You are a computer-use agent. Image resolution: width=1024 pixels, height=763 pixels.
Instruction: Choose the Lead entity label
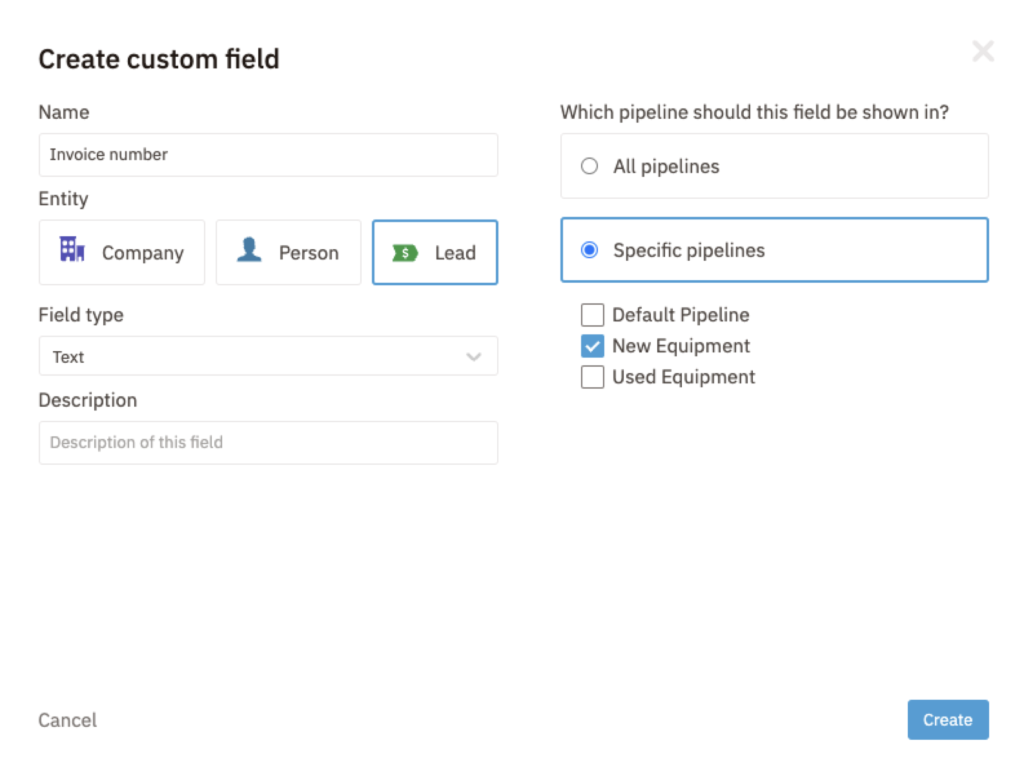pos(455,253)
